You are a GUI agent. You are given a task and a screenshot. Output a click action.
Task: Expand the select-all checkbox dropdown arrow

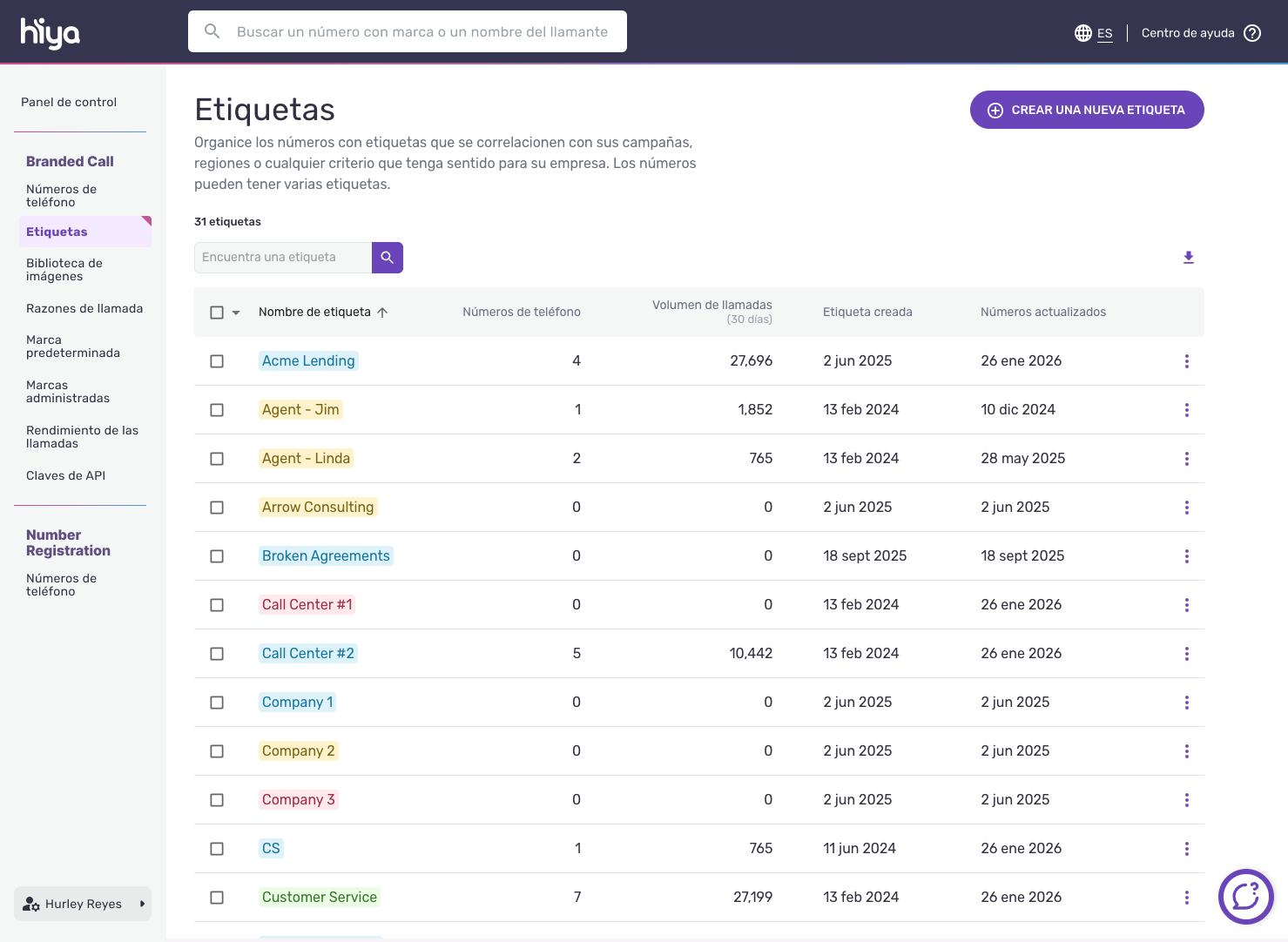[x=236, y=313]
